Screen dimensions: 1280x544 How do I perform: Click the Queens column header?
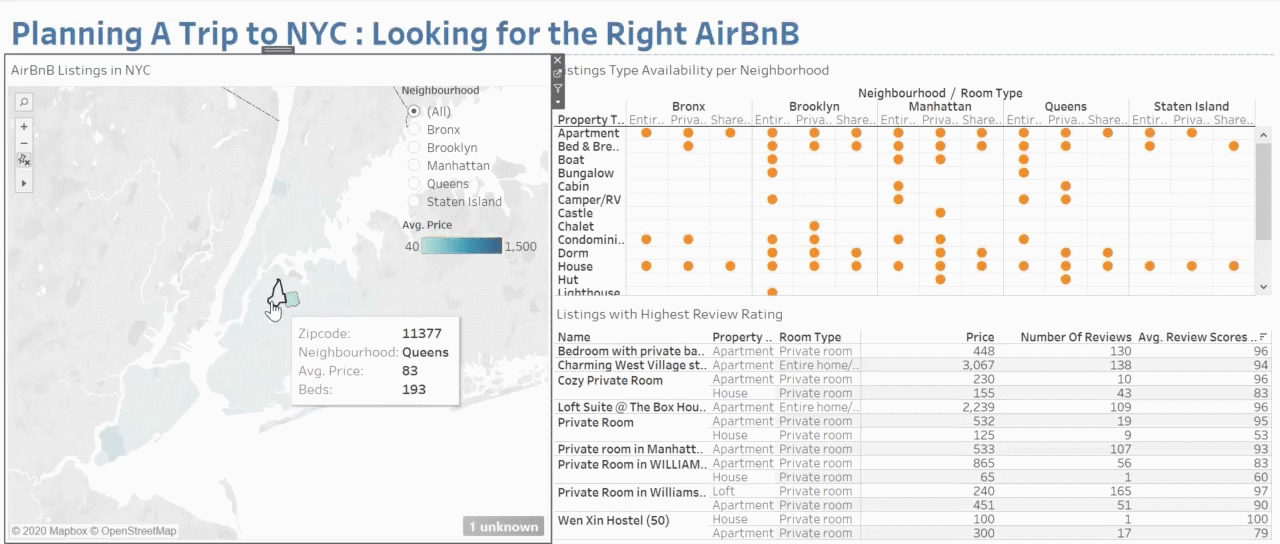click(x=1065, y=106)
